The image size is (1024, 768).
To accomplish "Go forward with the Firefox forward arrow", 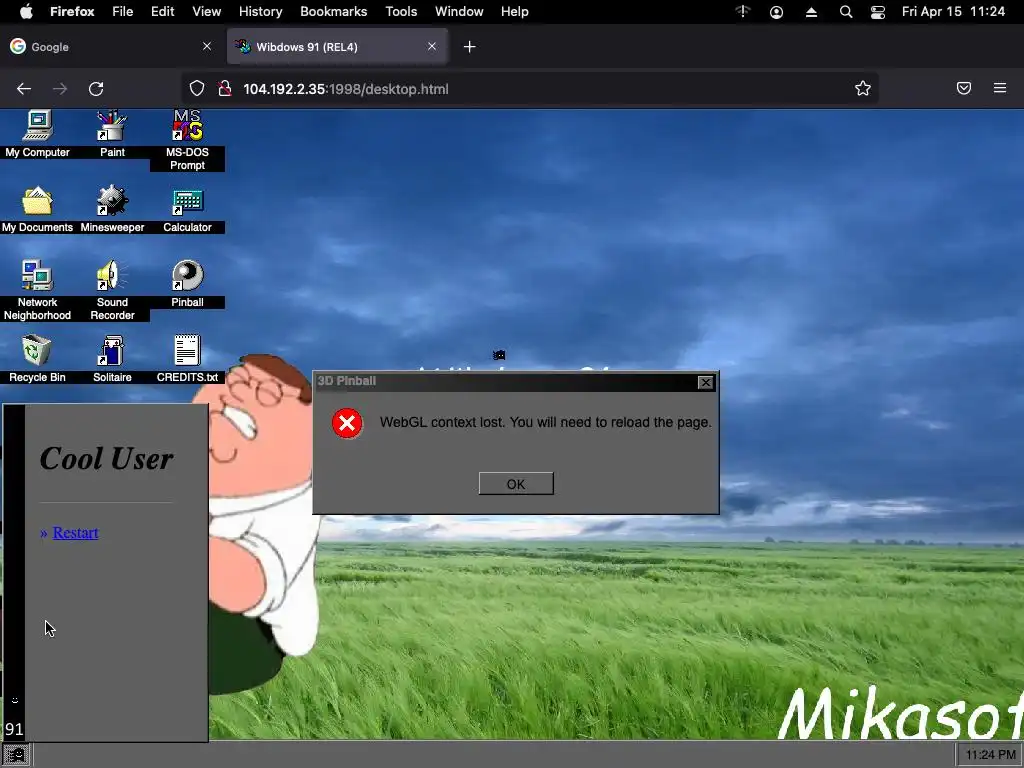I will pyautogui.click(x=60, y=89).
